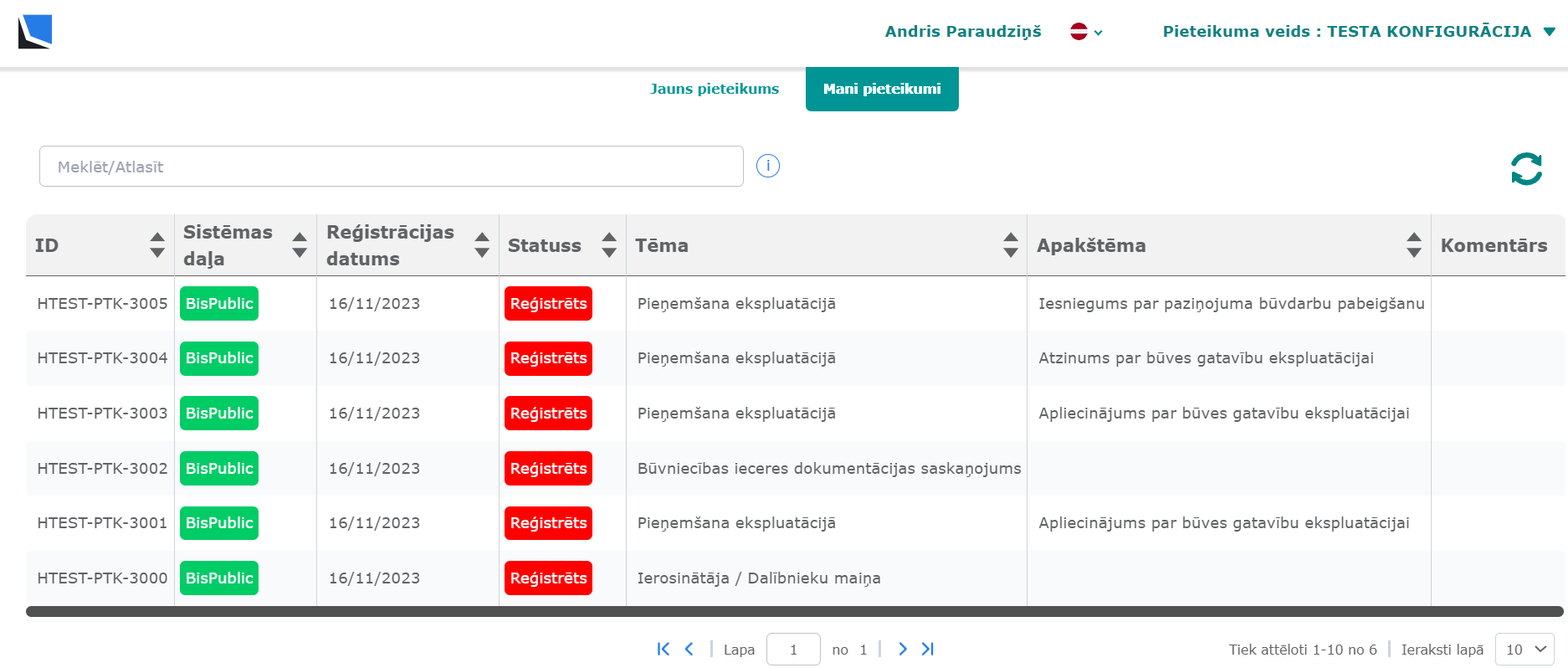This screenshot has height=668, width=1568.
Task: Refresh the request list with reload icon
Action: (1526, 168)
